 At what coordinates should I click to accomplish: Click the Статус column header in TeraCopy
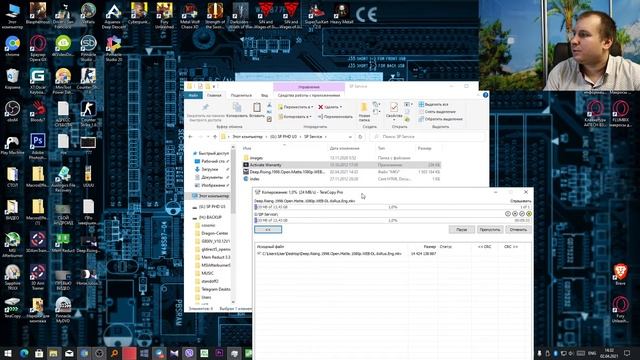446,247
